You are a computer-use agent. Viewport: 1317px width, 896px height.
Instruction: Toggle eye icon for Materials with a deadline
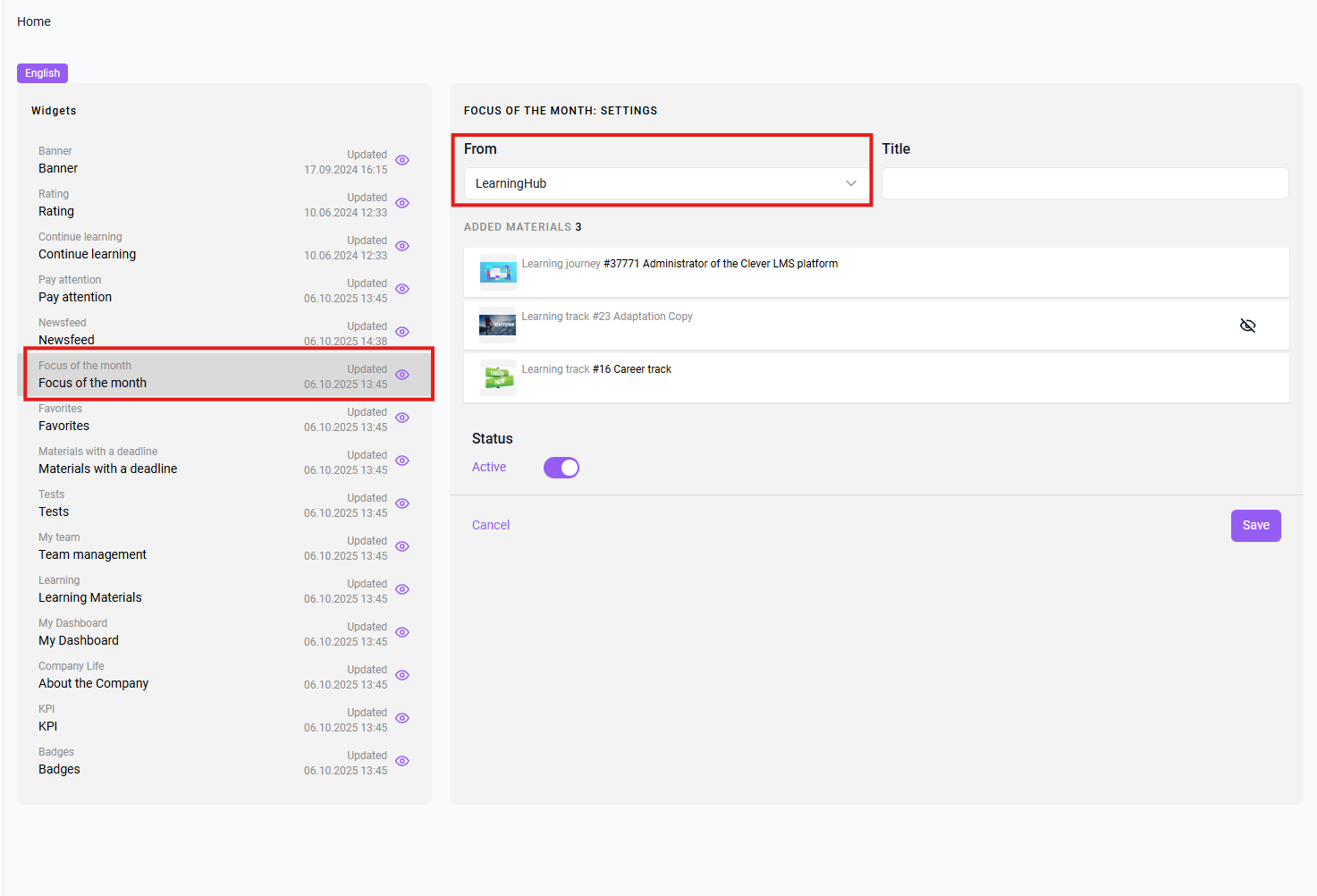(x=402, y=461)
